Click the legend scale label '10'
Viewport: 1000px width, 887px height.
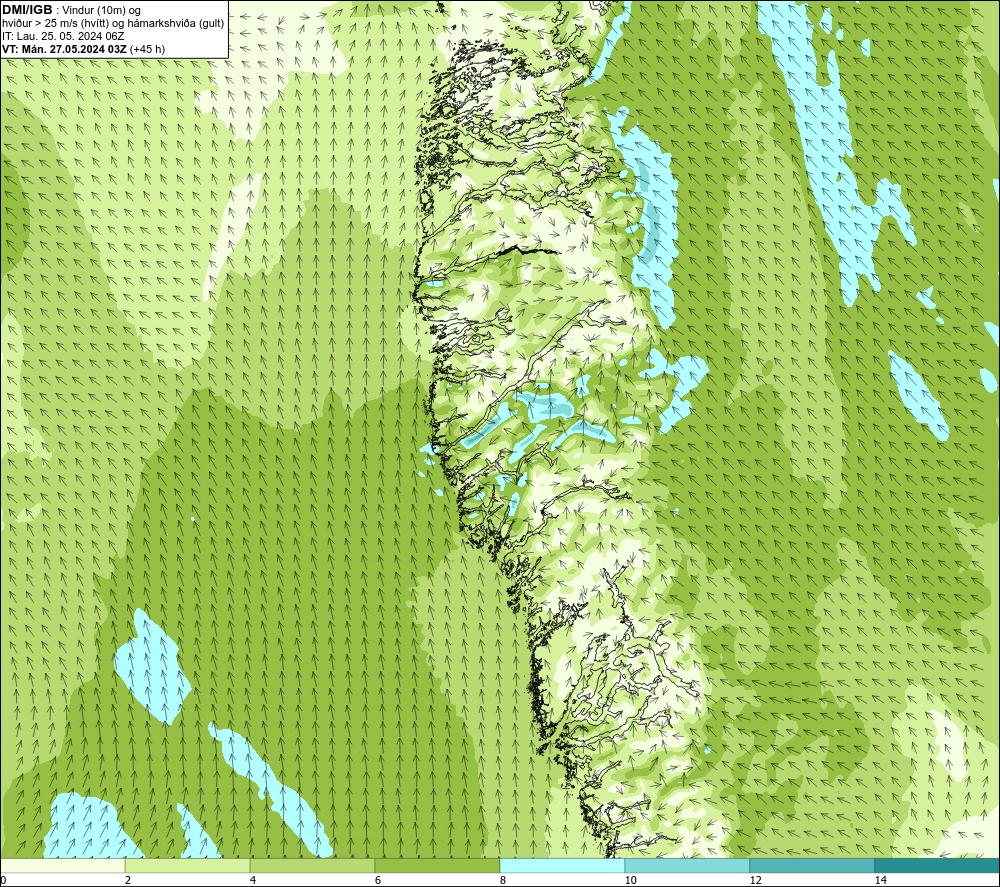click(x=631, y=881)
